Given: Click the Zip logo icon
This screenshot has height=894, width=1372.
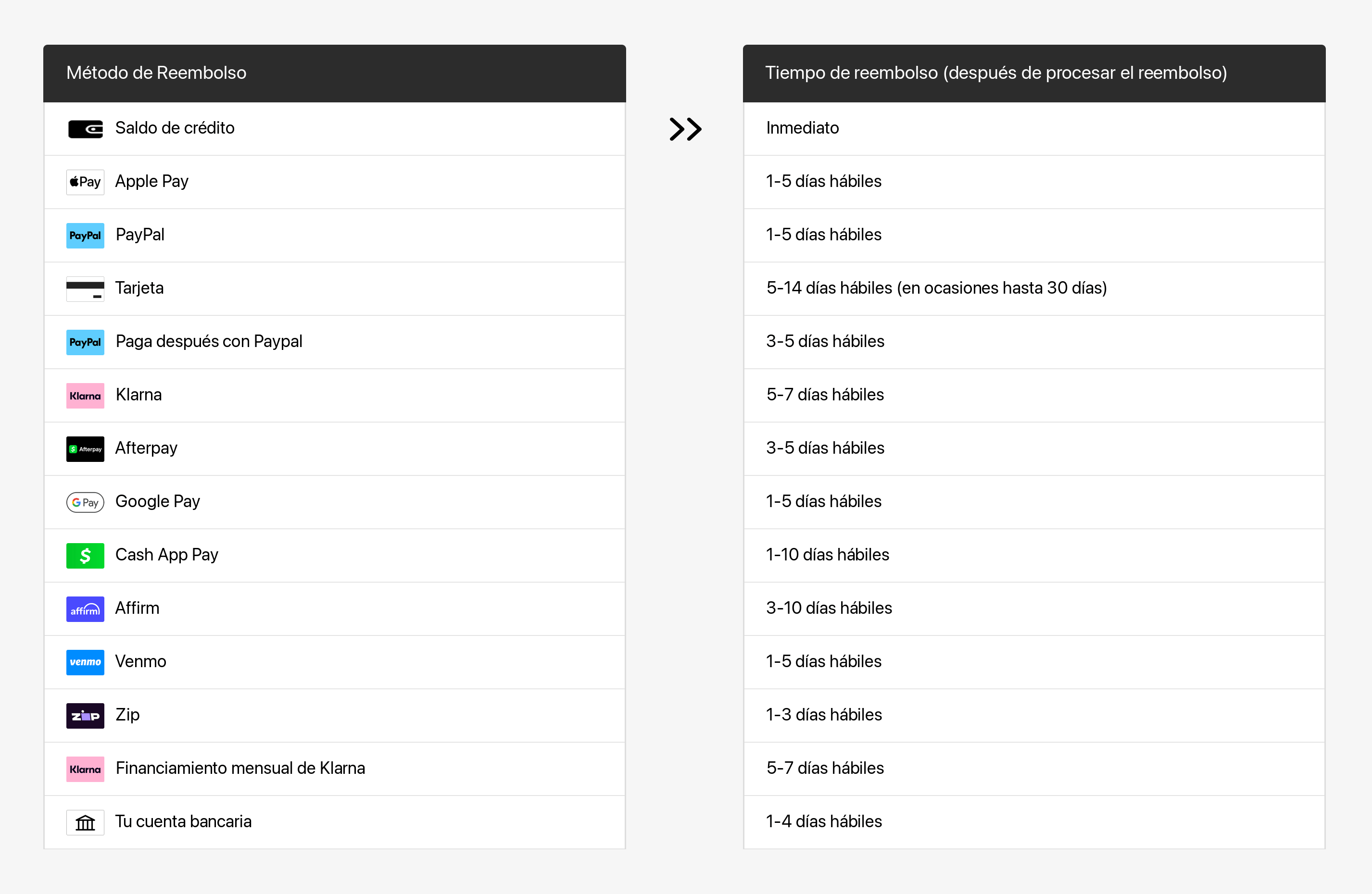Looking at the screenshot, I should pyautogui.click(x=85, y=715).
